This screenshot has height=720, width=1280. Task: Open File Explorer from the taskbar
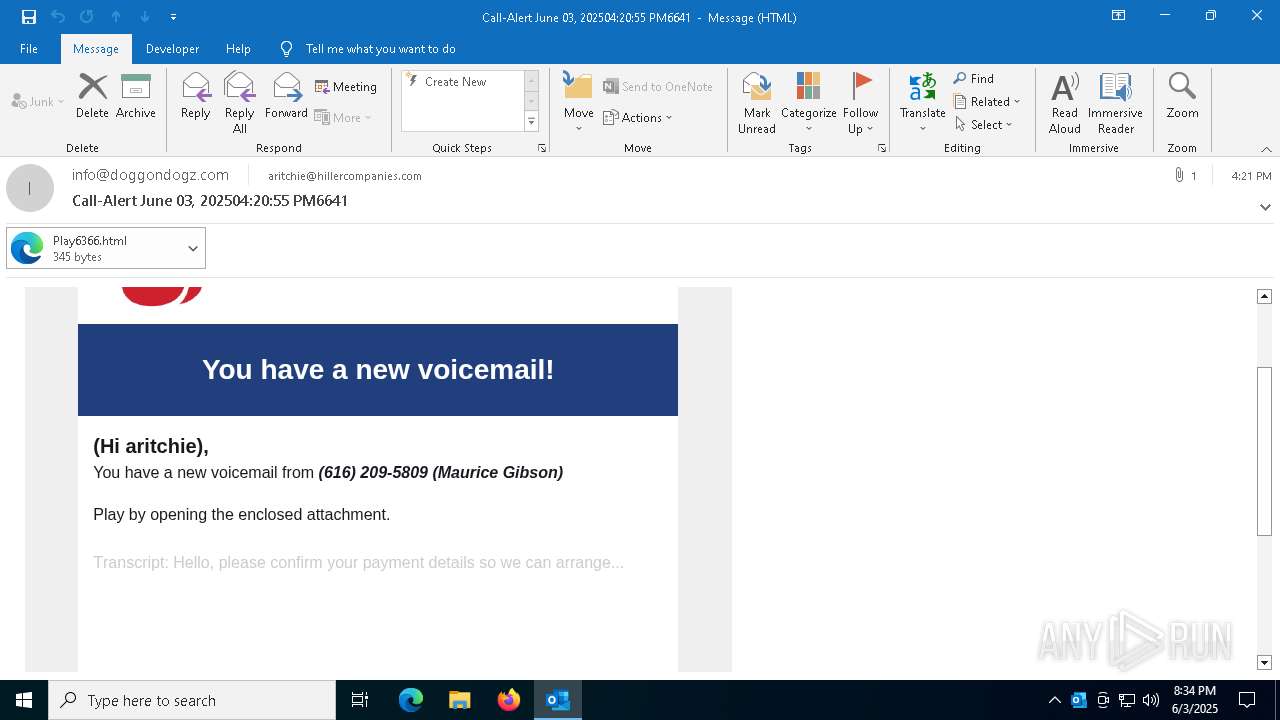click(x=460, y=700)
